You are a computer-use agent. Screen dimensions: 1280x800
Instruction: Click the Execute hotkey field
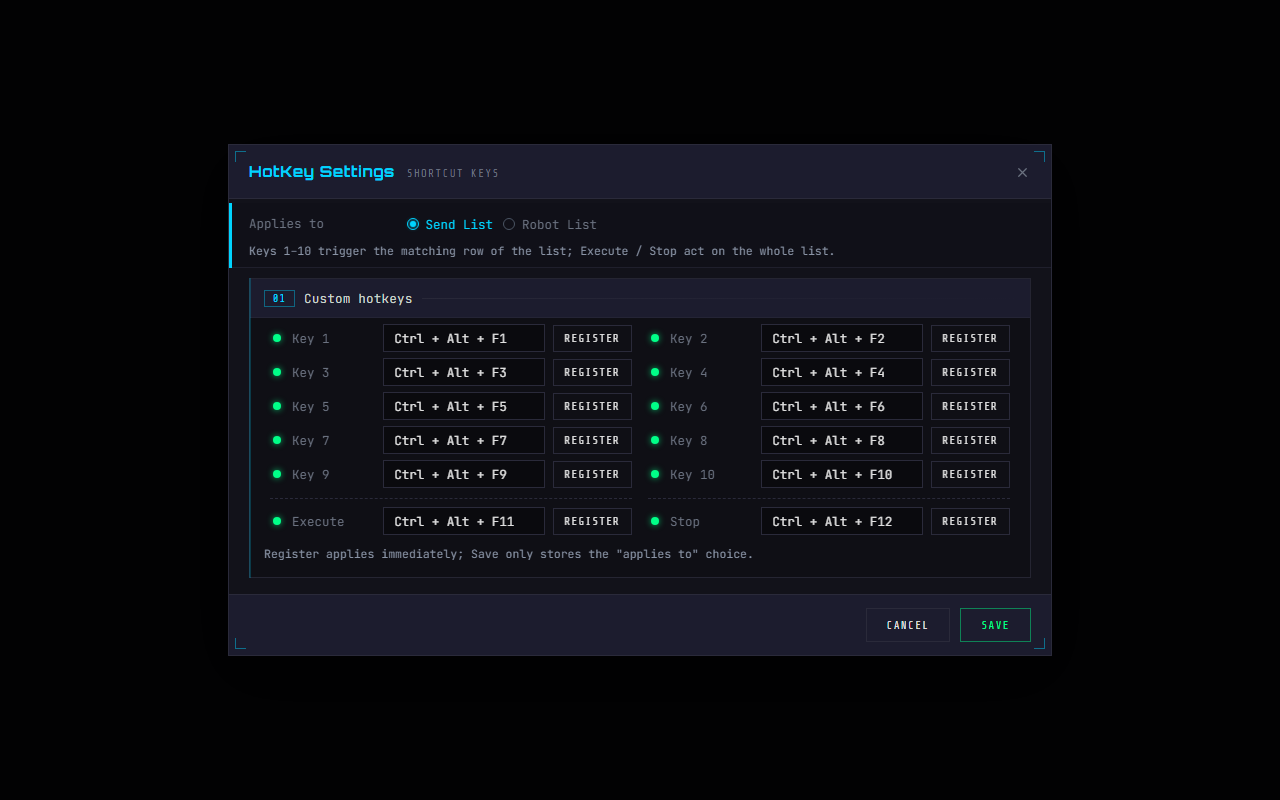click(464, 521)
